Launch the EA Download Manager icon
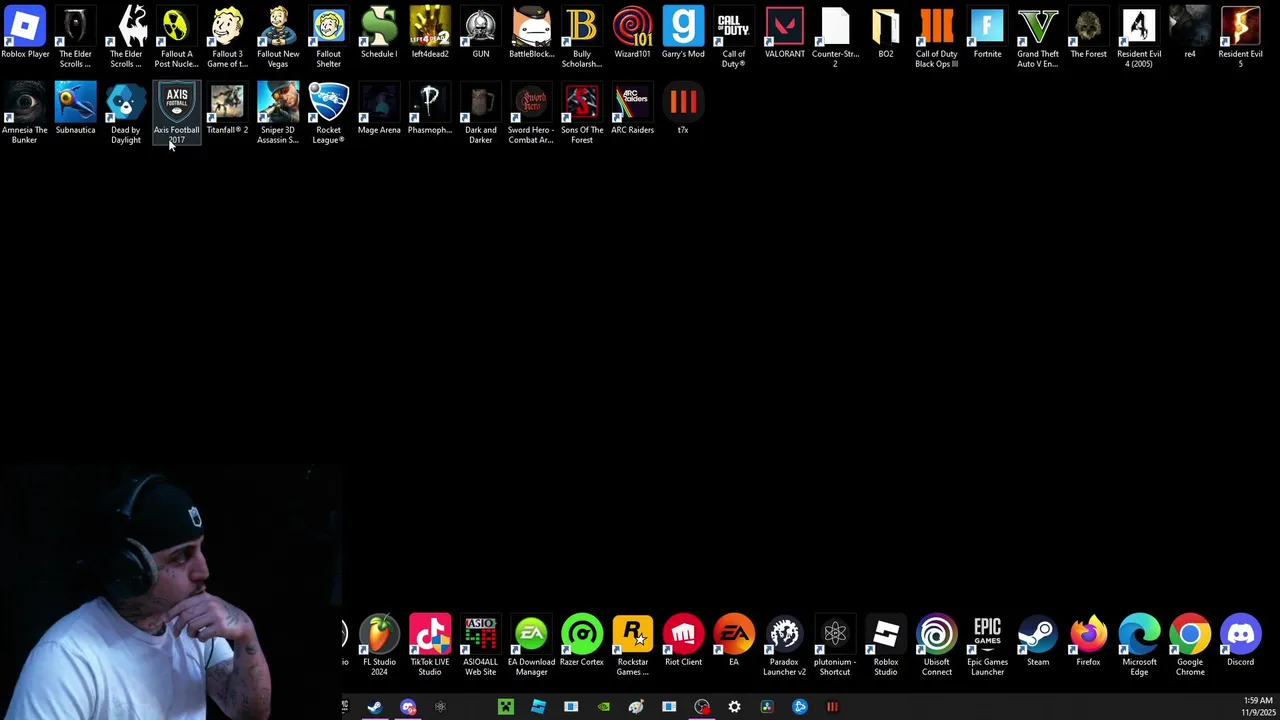1280x720 pixels. tap(531, 646)
